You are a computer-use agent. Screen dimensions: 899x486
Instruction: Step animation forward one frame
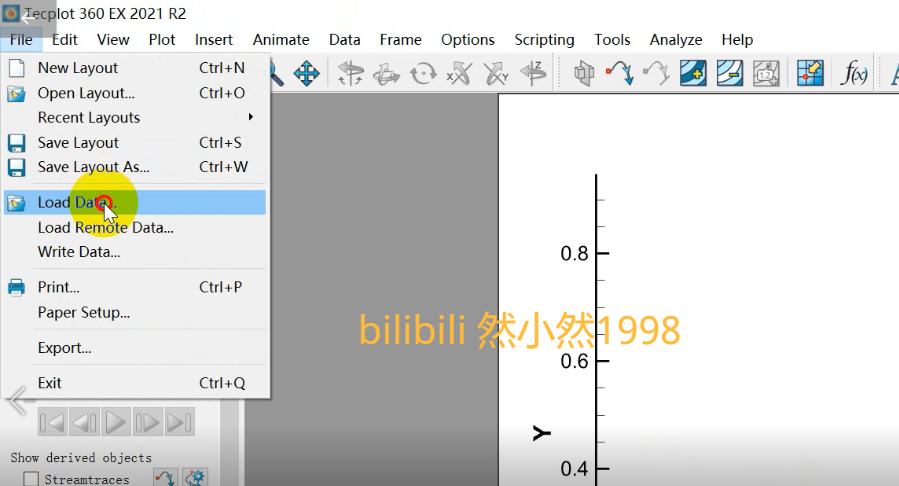(x=147, y=423)
